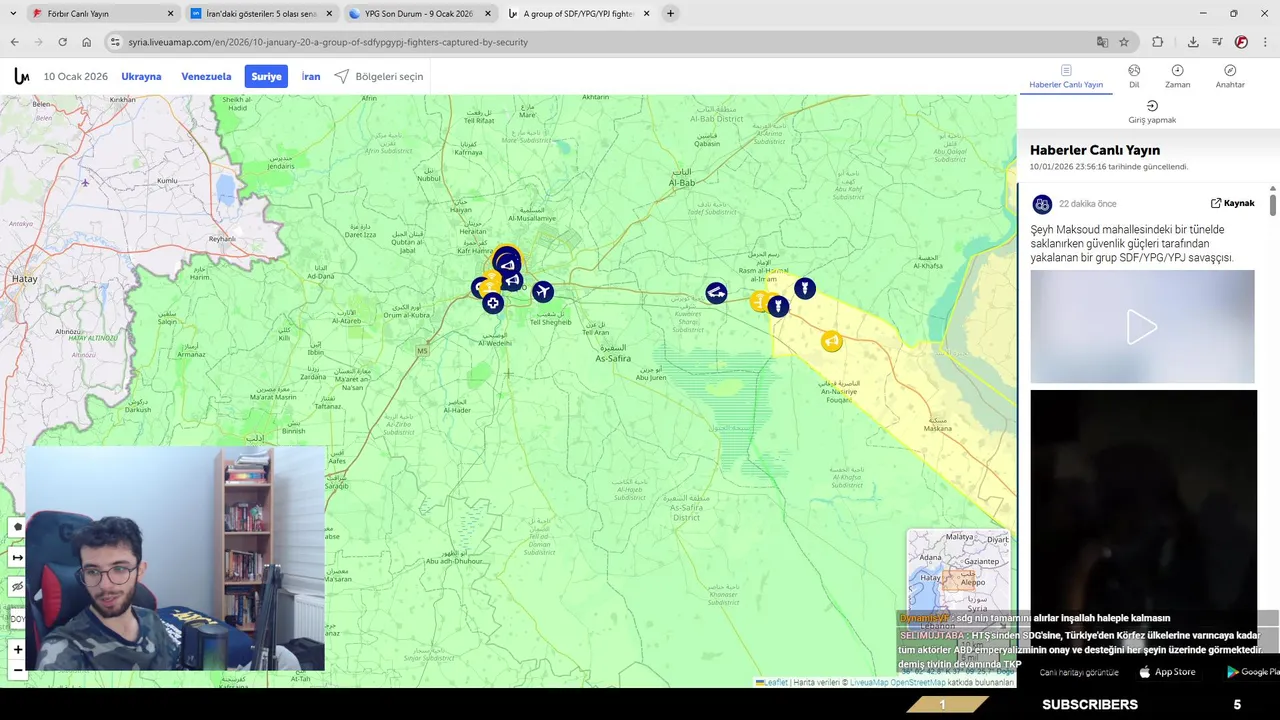
Task: Open the Anahtar legend tab
Action: pyautogui.click(x=1230, y=77)
